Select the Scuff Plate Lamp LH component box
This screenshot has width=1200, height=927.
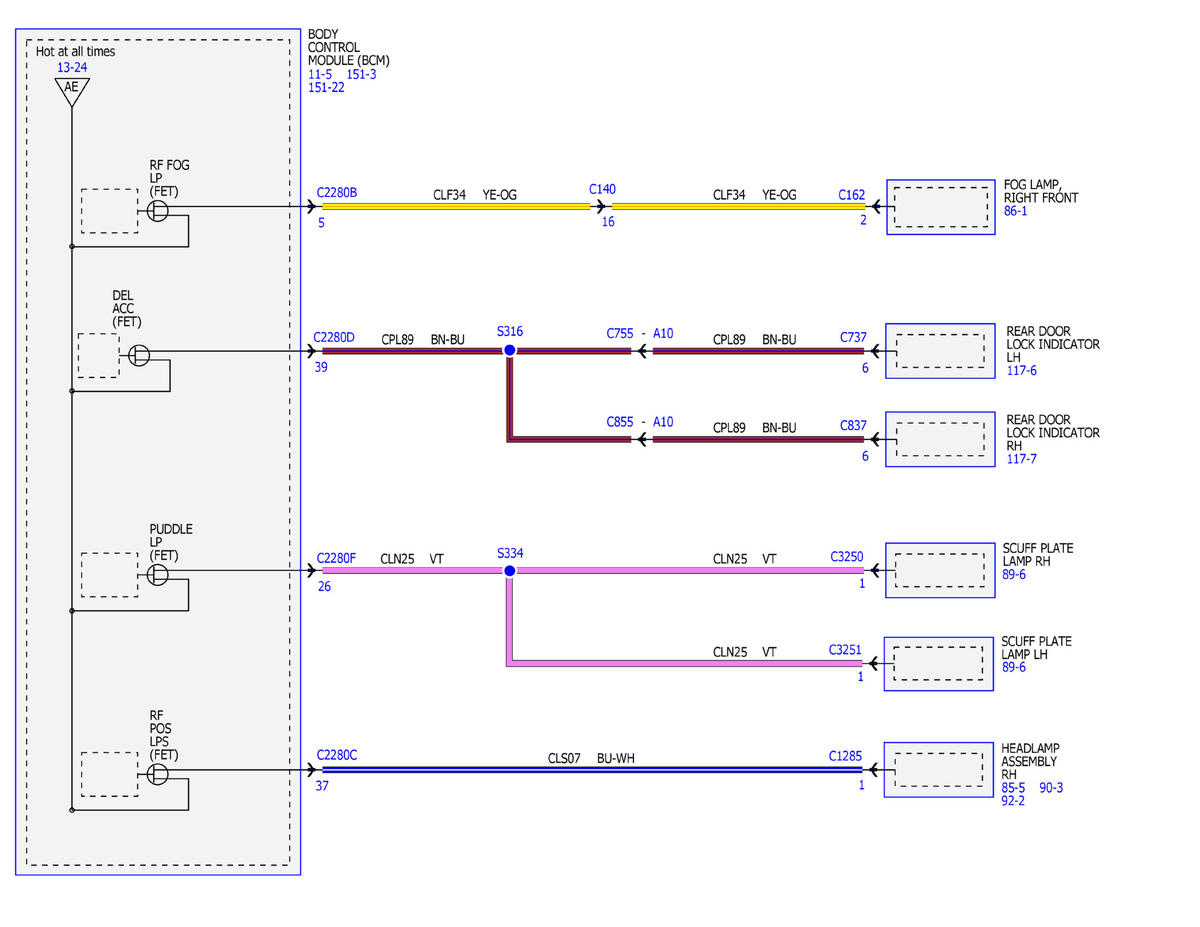(939, 663)
